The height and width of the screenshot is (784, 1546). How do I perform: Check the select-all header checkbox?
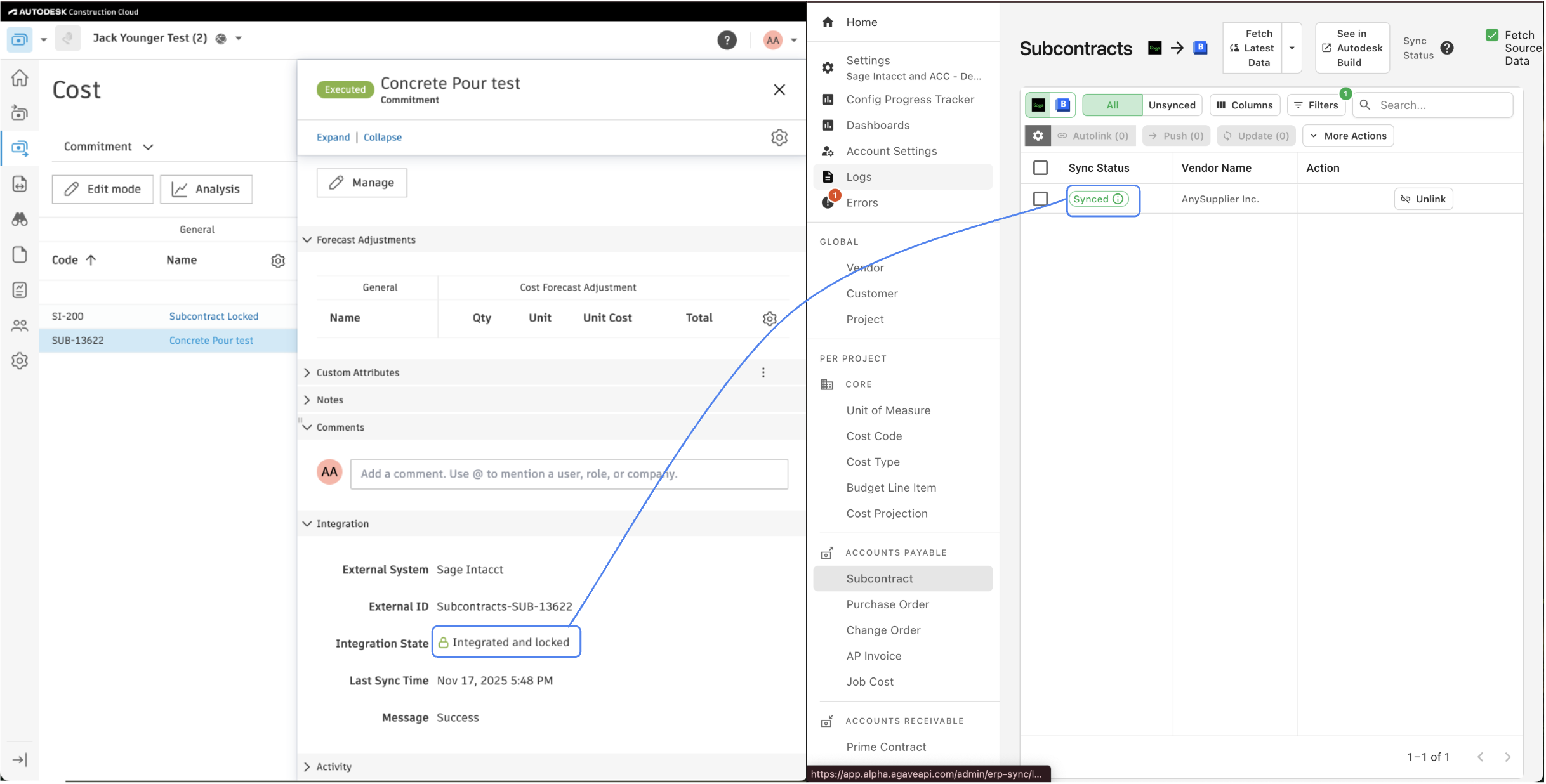click(1040, 168)
